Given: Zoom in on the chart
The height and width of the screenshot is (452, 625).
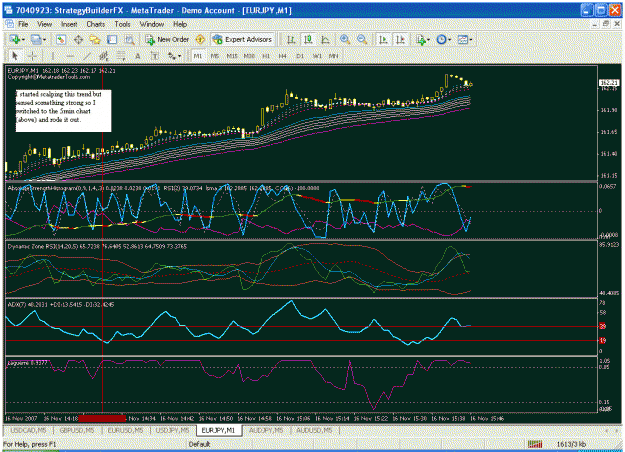Looking at the screenshot, I should tap(345, 39).
